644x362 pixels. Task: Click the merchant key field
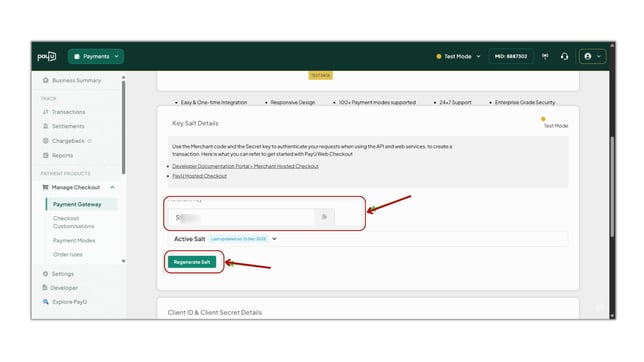242,217
